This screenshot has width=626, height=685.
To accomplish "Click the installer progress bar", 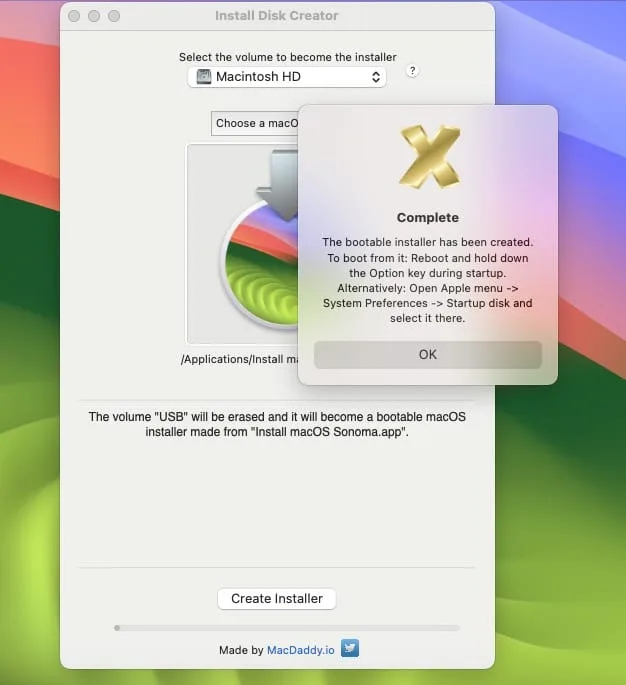I will (287, 628).
